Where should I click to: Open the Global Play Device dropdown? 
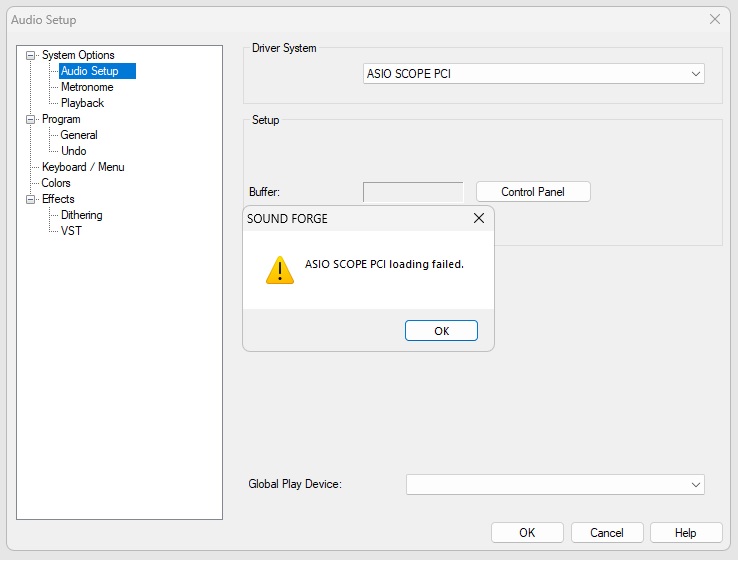(x=555, y=484)
